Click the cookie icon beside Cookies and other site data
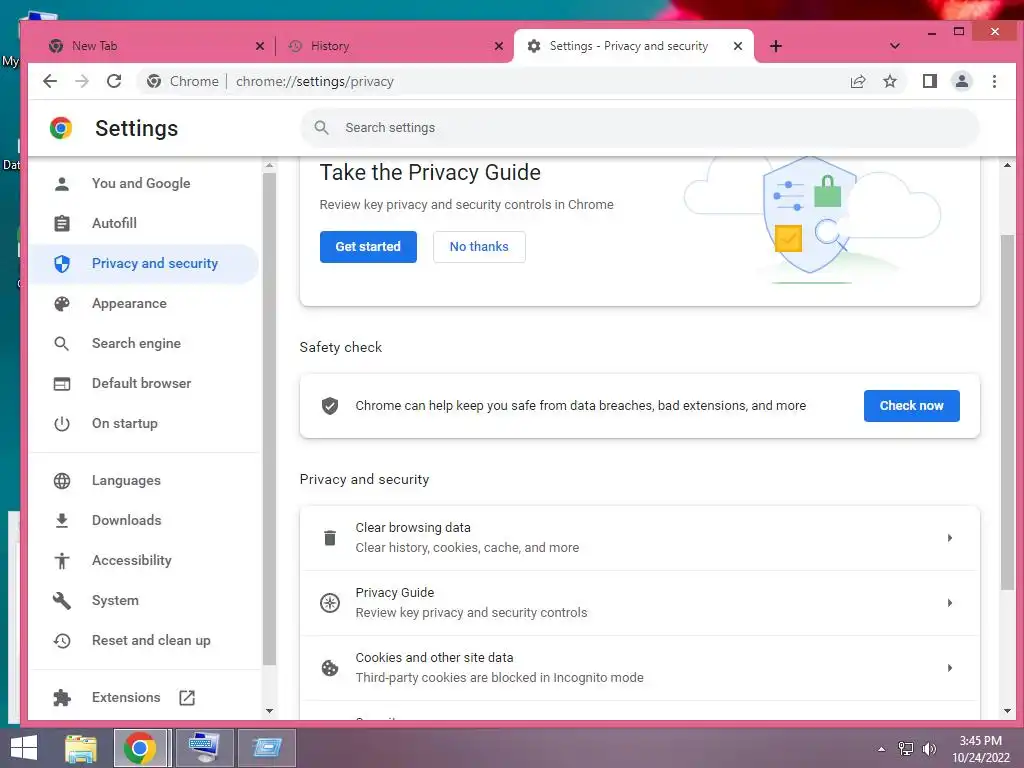Viewport: 1024px width, 768px height. [x=330, y=668]
